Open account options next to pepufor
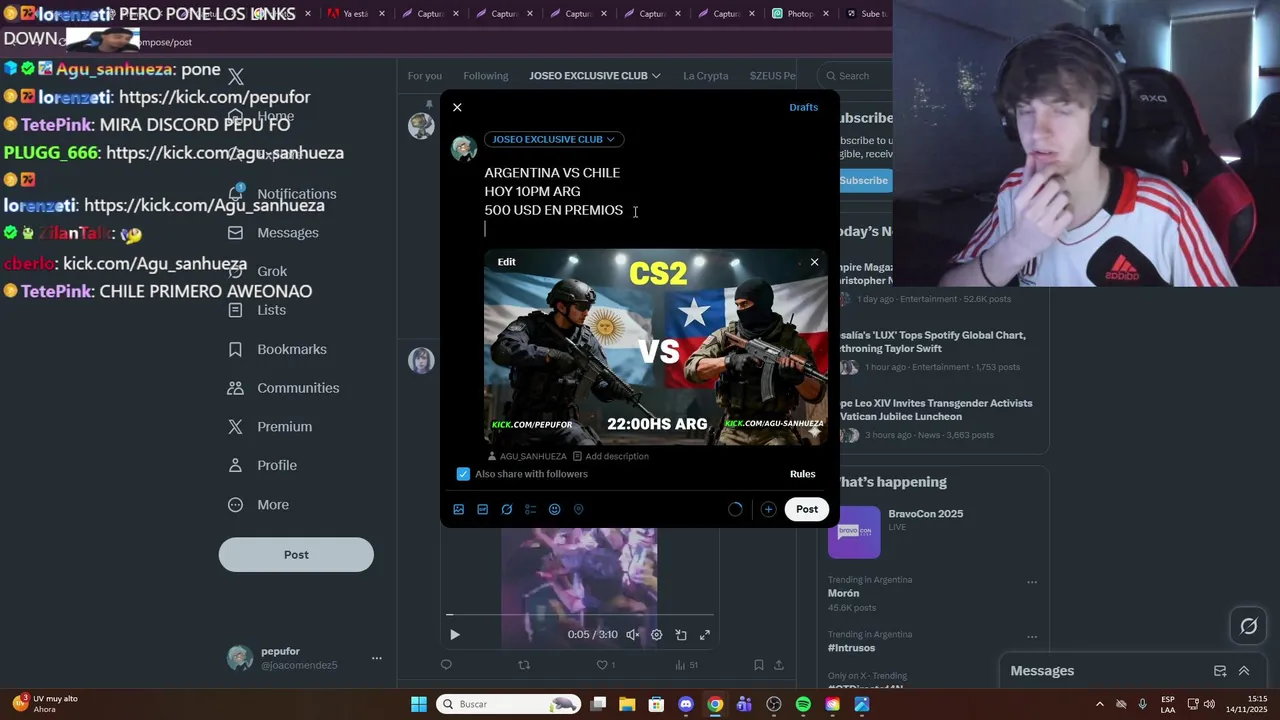Screen dimensions: 1280x720 (x=377, y=658)
